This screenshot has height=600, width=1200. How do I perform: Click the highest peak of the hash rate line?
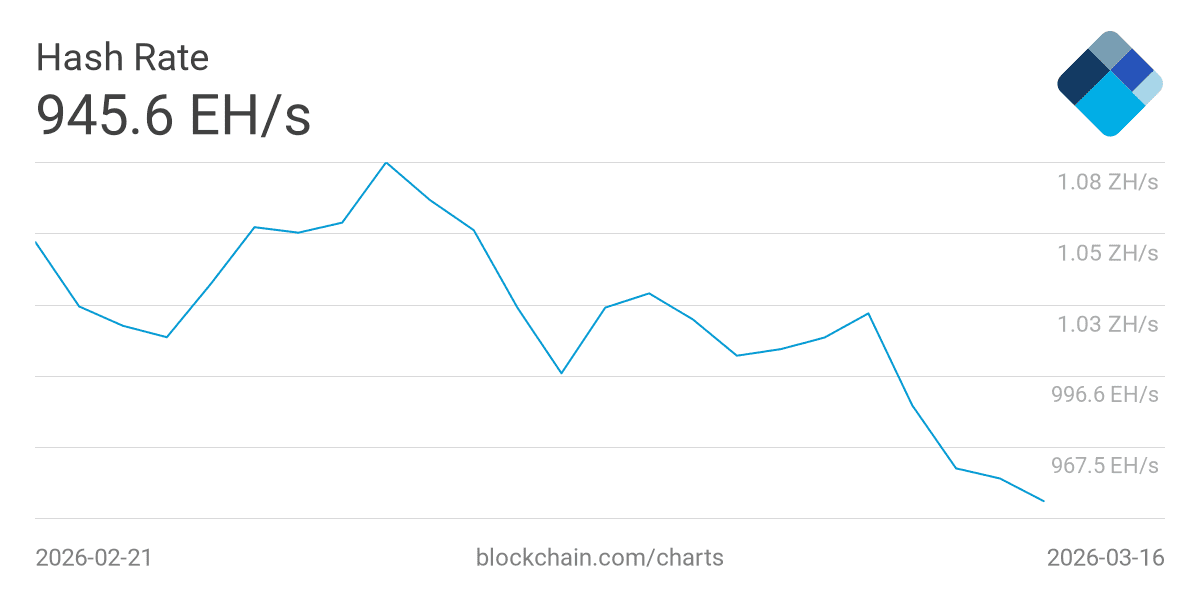[x=386, y=162]
